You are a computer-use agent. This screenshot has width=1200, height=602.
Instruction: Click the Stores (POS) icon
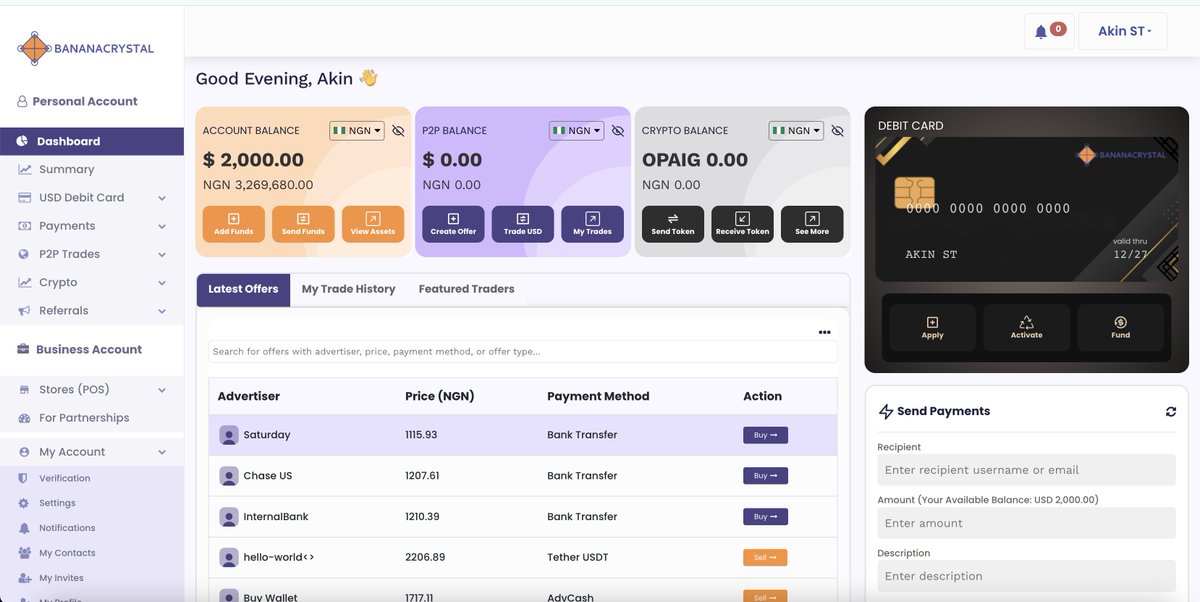[24, 390]
